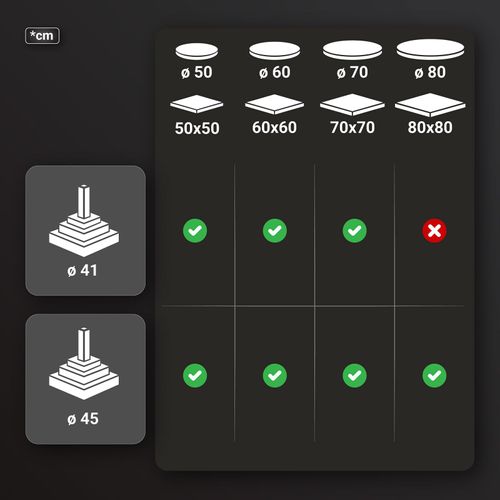The image size is (500, 500).
Task: Click the *cm unit label badge
Action: click(42, 36)
